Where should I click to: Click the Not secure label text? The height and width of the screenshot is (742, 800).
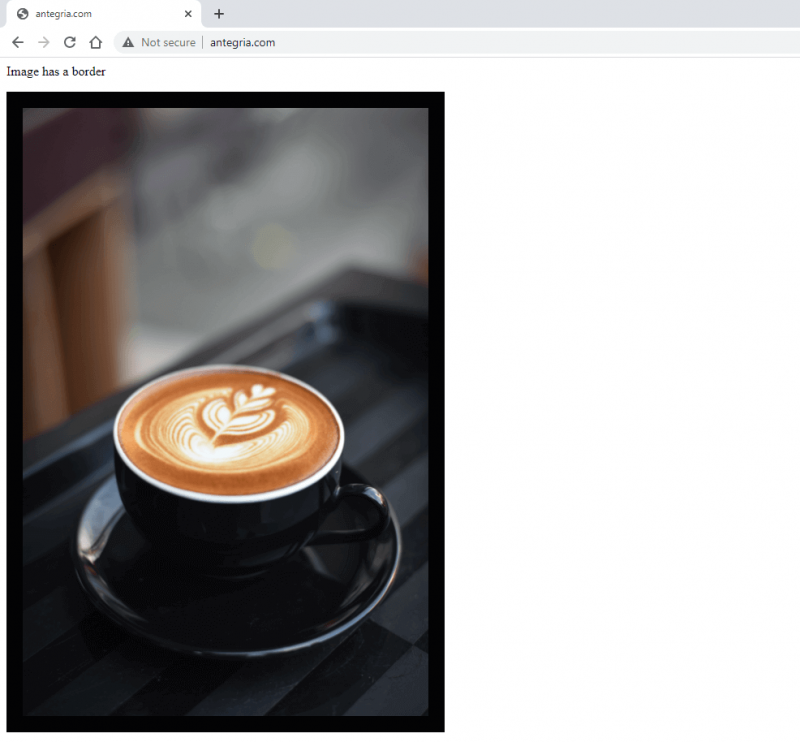[x=167, y=42]
